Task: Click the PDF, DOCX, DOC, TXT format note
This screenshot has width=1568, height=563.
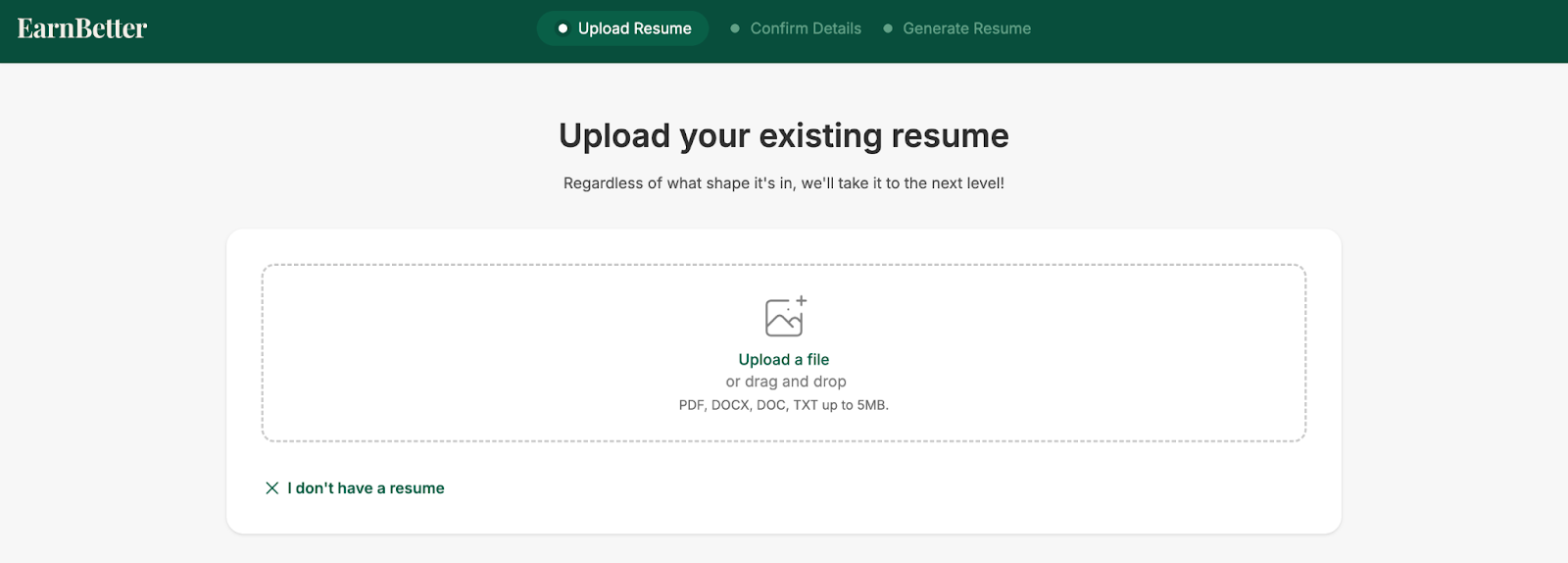Action: (784, 405)
